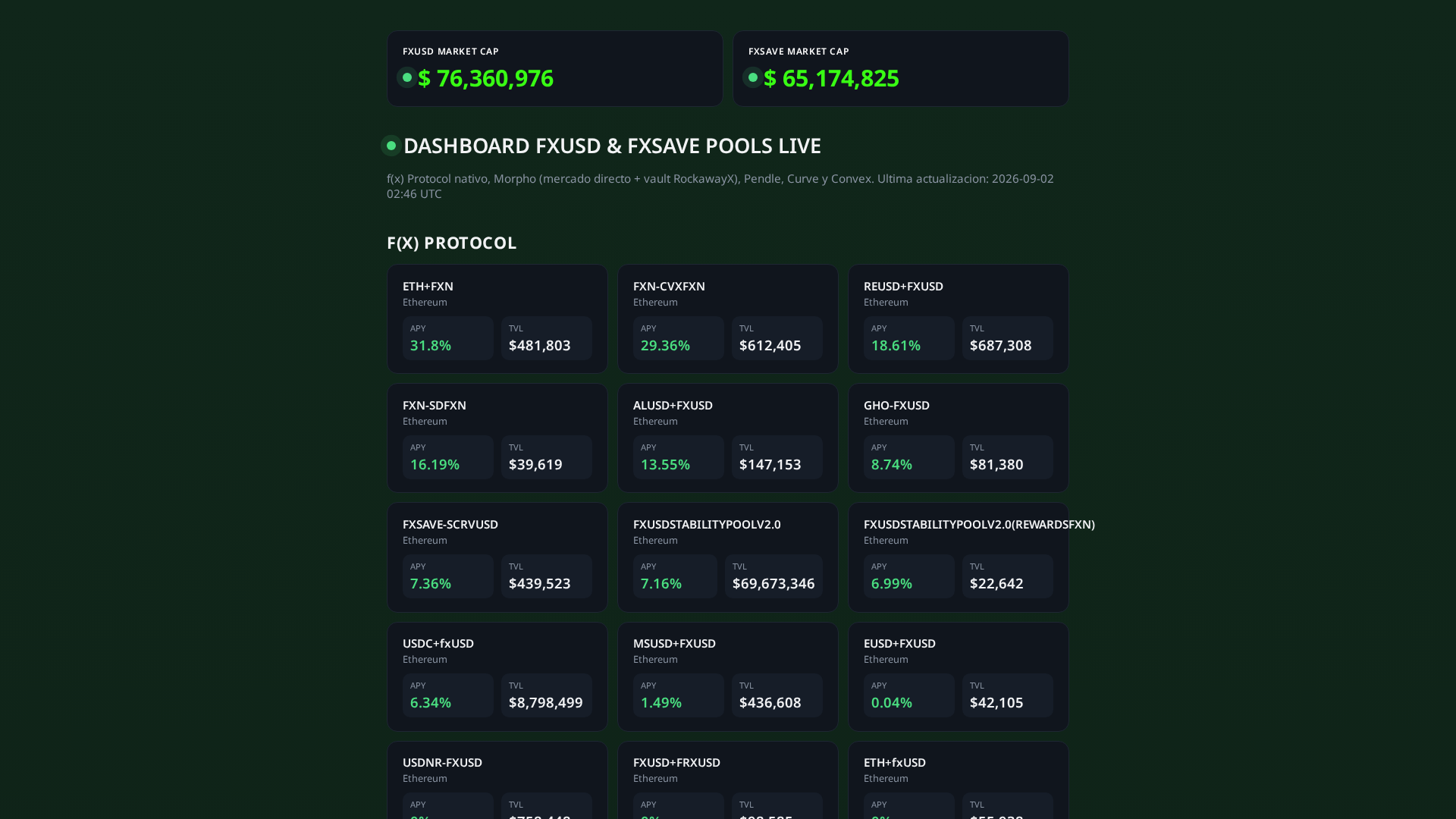Click the live indicator dot next to the Dashboard heading
Viewport: 1456px width, 819px height.
click(391, 146)
